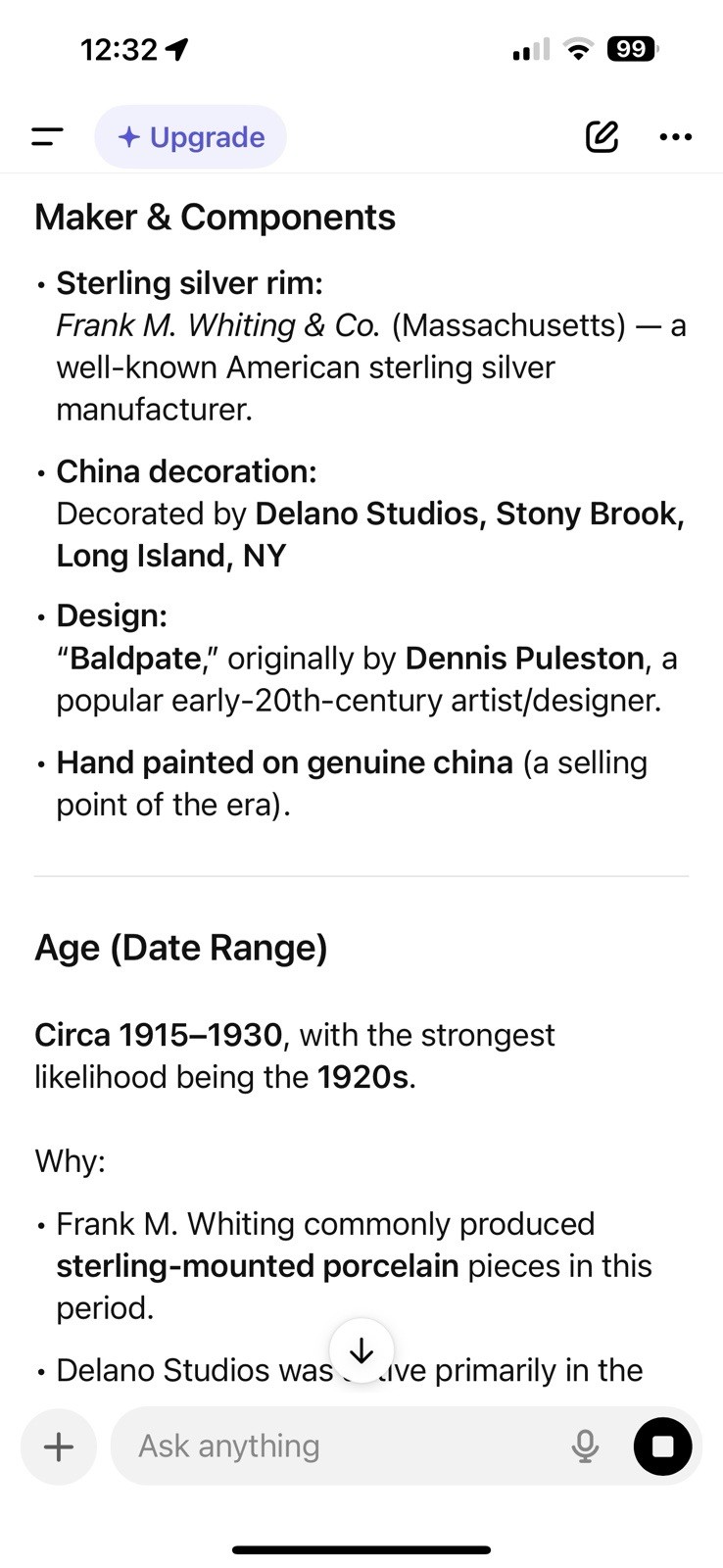Start a new chat with compose icon

tap(602, 137)
